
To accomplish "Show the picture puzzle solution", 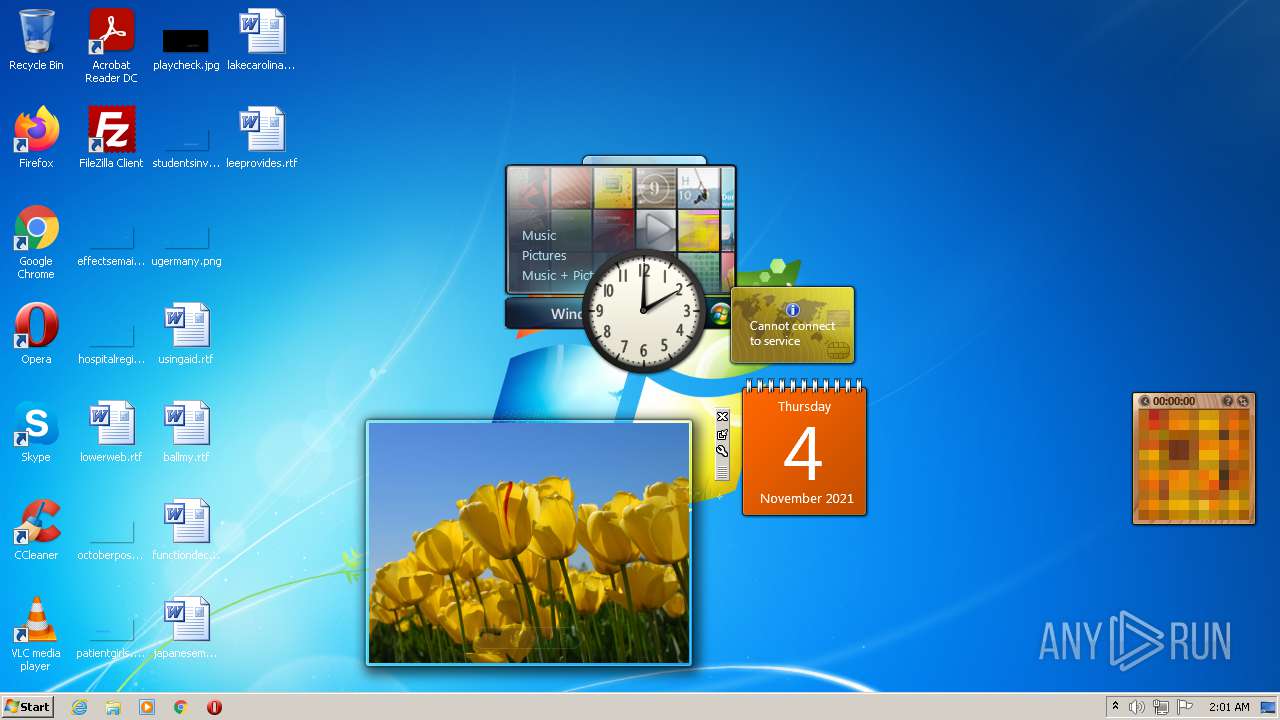I will coord(1228,401).
